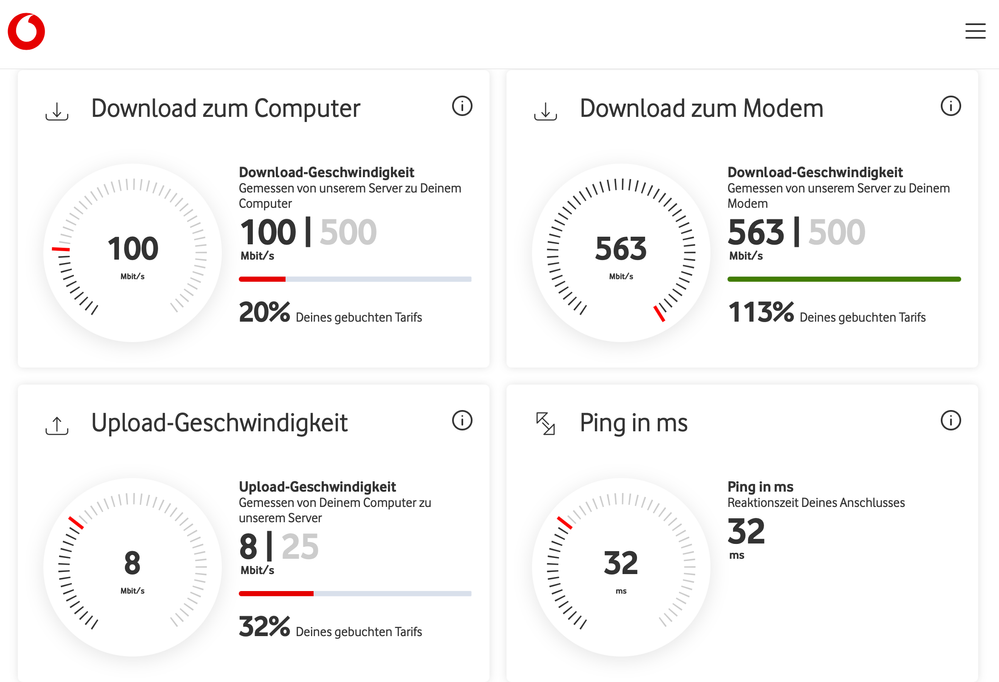The height and width of the screenshot is (682, 999).
Task: Click the upload speed progress bar
Action: pos(355,594)
